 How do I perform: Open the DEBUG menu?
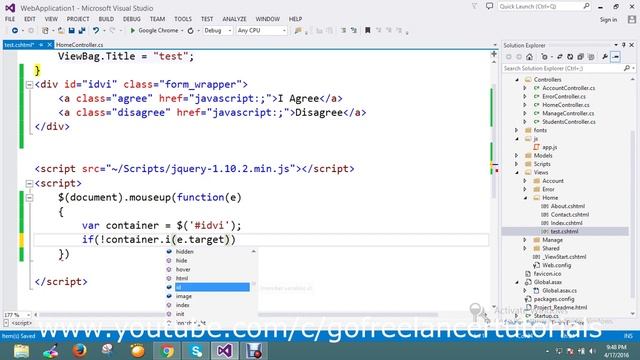[x=131, y=19]
